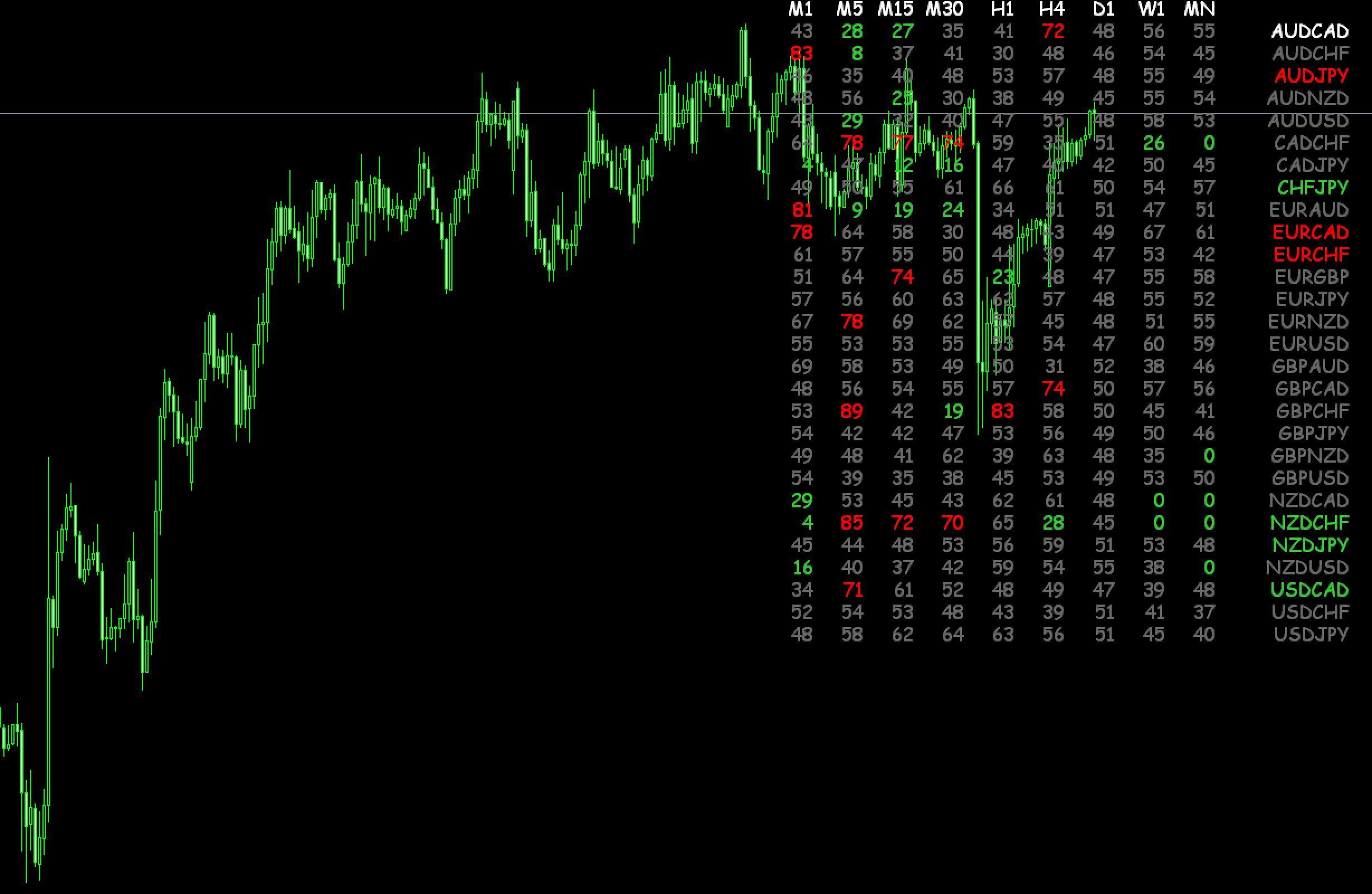Select the GBPUSD pair label
This screenshot has width=1372, height=894.
1310,478
